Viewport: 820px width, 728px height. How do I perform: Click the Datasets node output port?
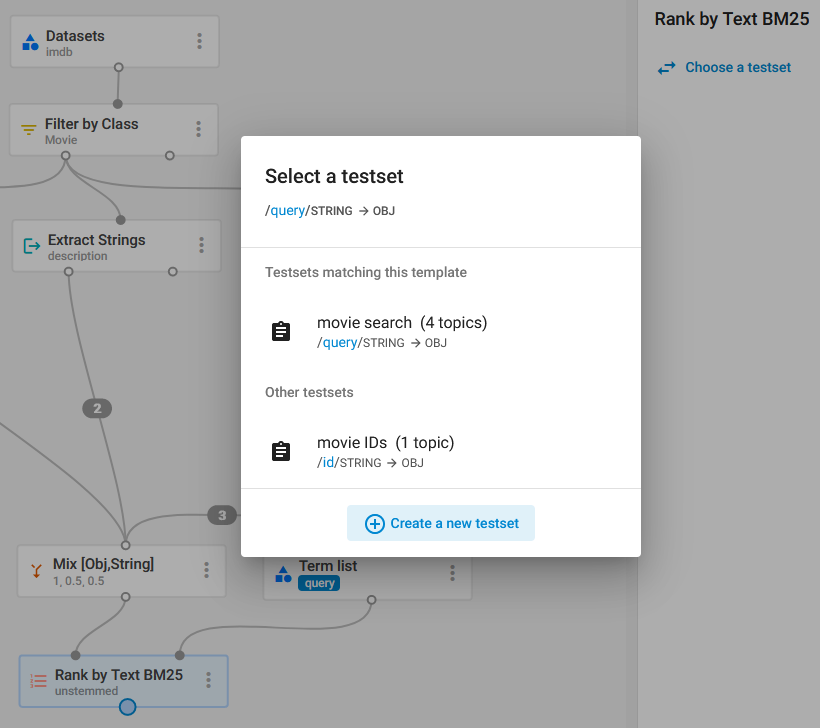(119, 67)
